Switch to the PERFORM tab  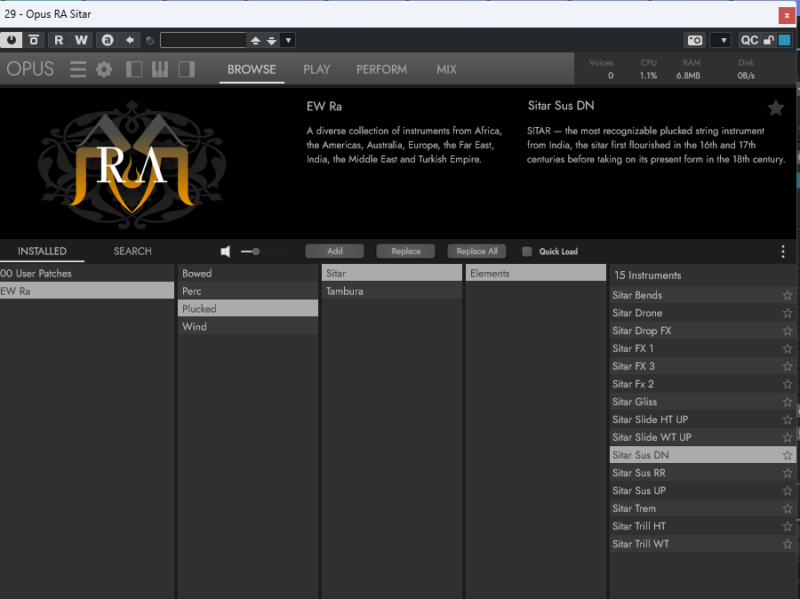[x=382, y=69]
